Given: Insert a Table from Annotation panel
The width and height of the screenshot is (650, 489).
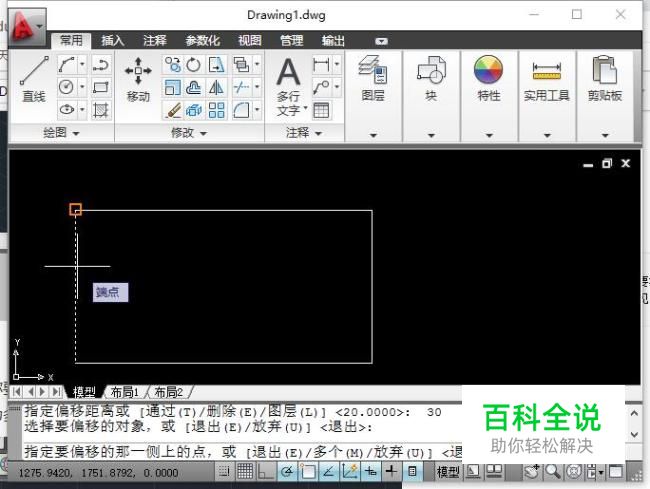Looking at the screenshot, I should (x=321, y=110).
